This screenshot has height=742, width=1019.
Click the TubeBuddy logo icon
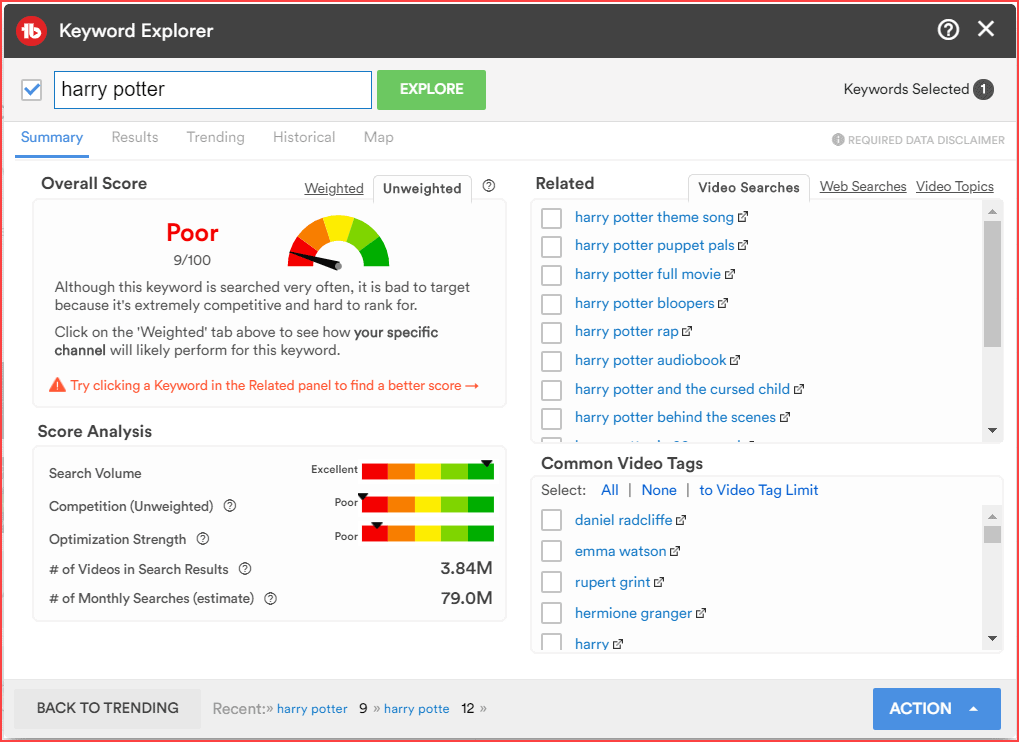point(31,30)
